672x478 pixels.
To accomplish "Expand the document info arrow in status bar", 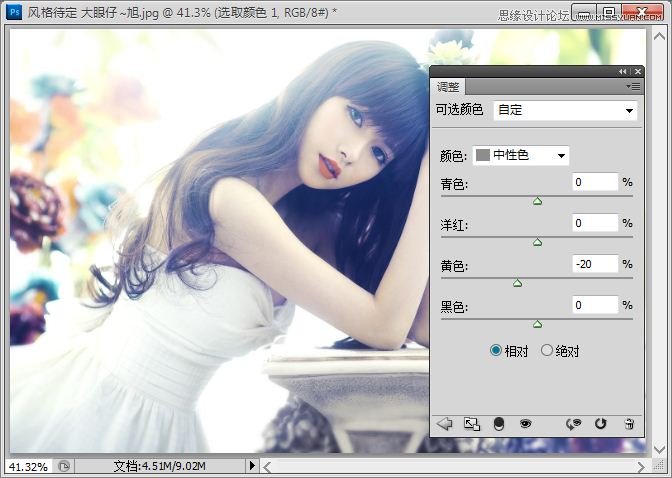I will 252,466.
